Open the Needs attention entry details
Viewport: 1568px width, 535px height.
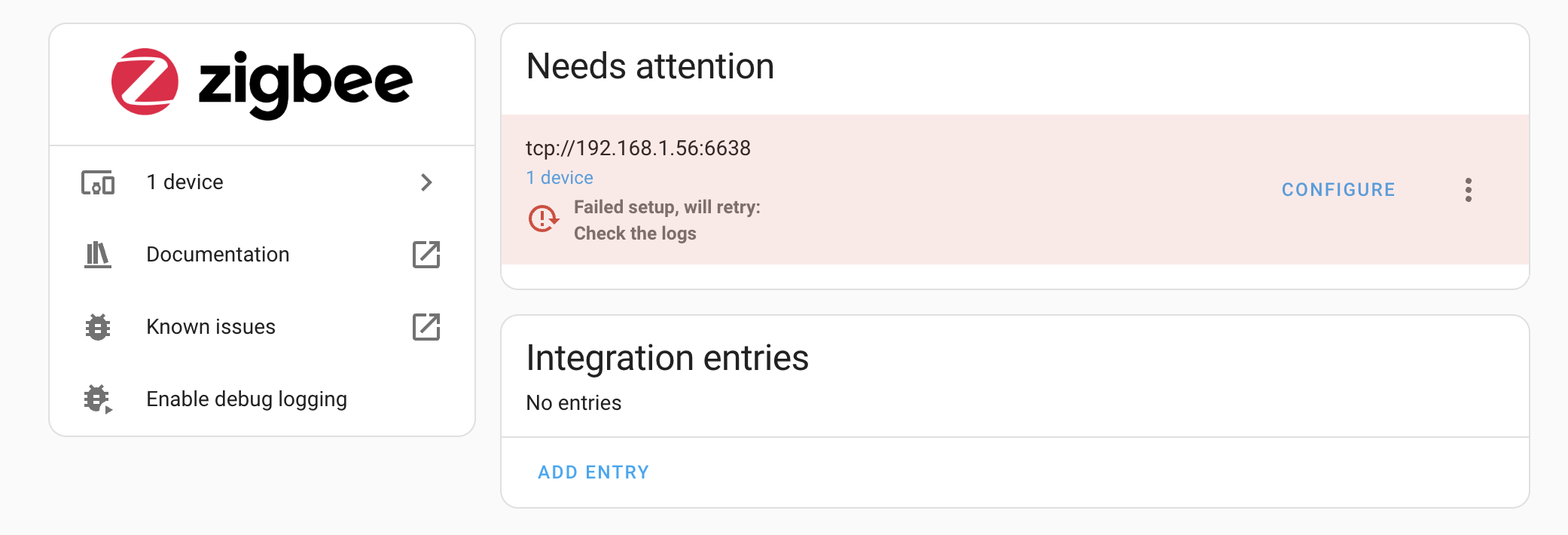coord(1337,189)
